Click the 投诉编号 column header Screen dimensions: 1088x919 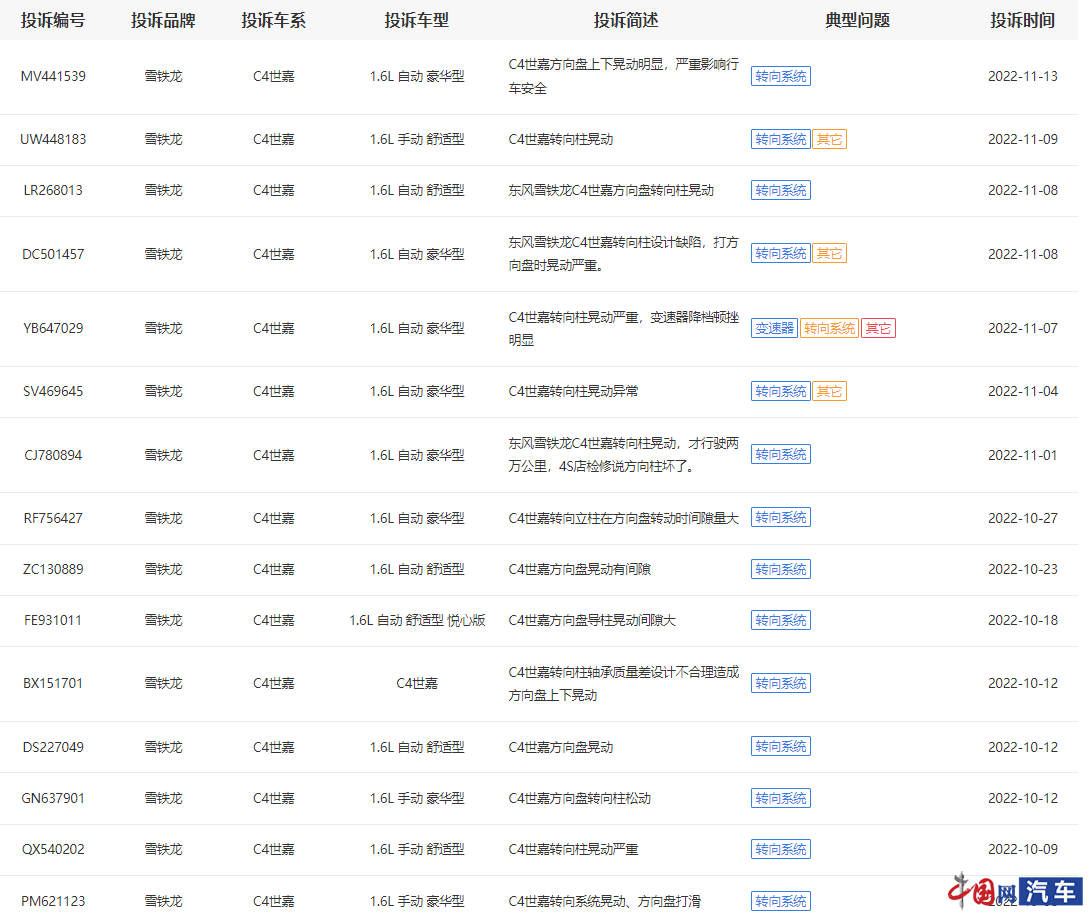point(54,20)
